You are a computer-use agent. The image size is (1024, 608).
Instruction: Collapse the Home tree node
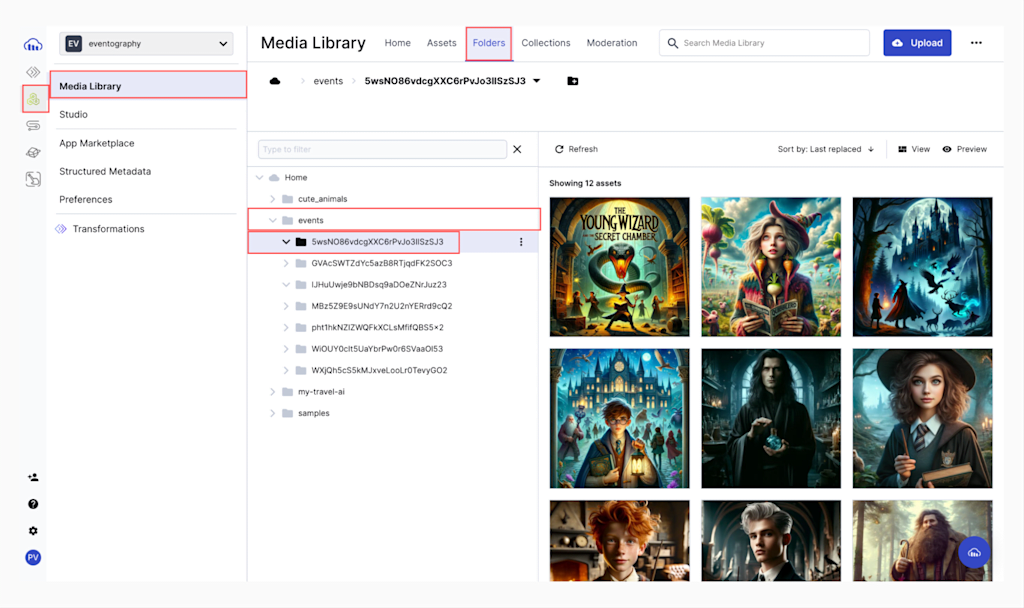click(x=259, y=178)
